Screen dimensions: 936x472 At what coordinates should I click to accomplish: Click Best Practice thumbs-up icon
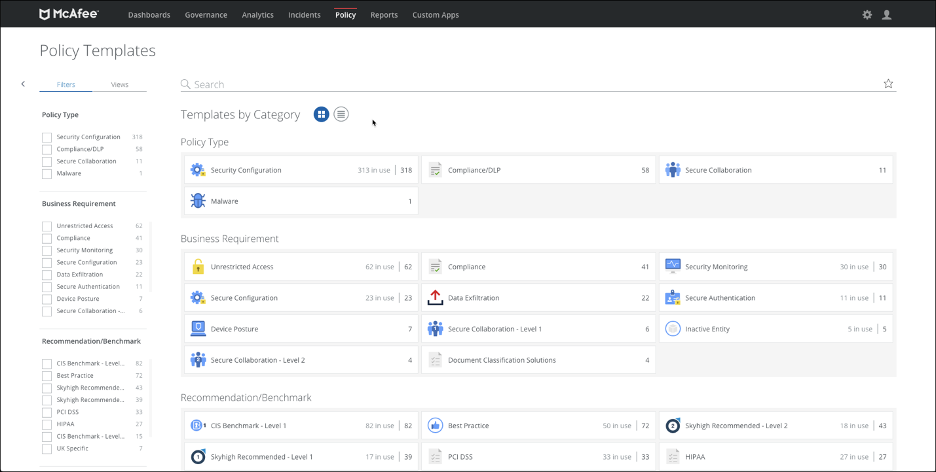(435, 425)
